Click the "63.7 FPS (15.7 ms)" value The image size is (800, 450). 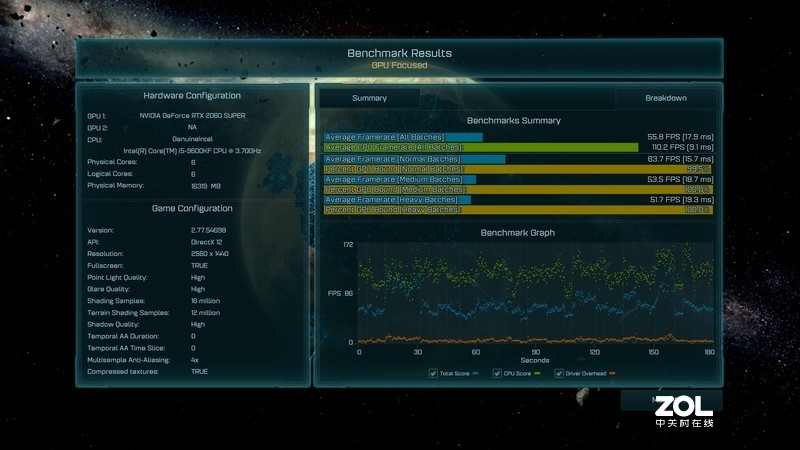point(680,159)
